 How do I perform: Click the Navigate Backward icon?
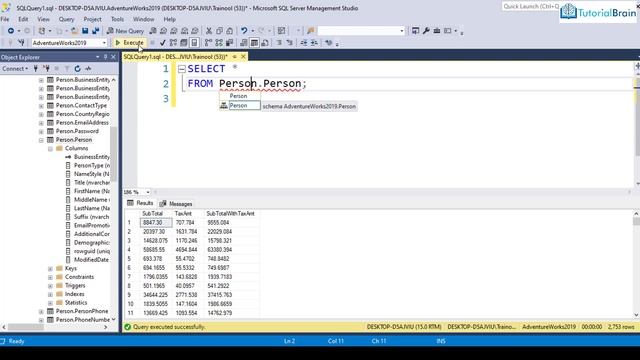tap(11, 31)
